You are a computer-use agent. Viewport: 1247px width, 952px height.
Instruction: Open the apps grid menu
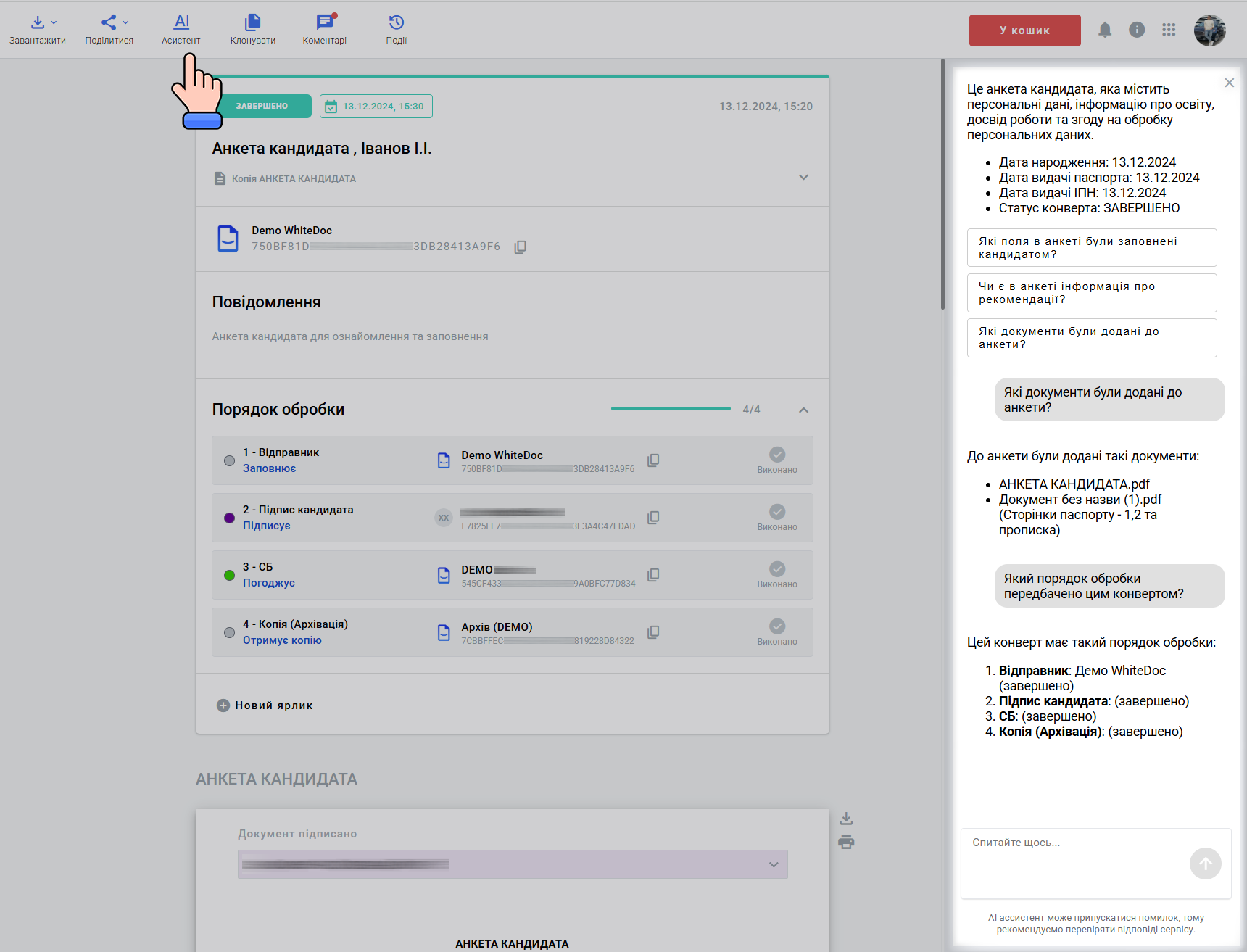click(x=1168, y=30)
